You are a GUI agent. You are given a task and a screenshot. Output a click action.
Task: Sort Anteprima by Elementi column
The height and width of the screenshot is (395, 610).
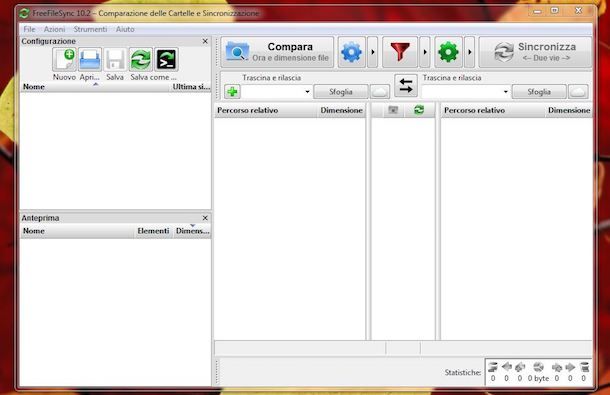tap(153, 231)
